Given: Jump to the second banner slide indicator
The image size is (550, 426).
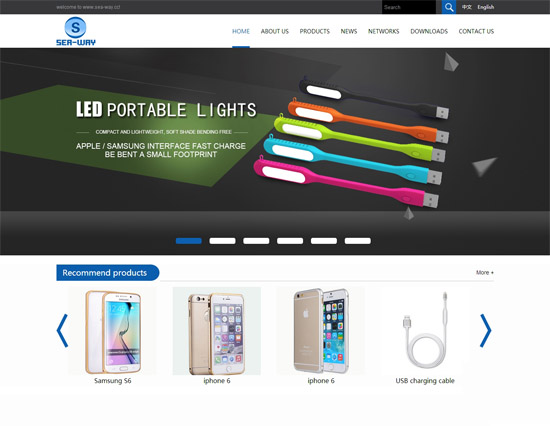Looking at the screenshot, I should click(222, 241).
